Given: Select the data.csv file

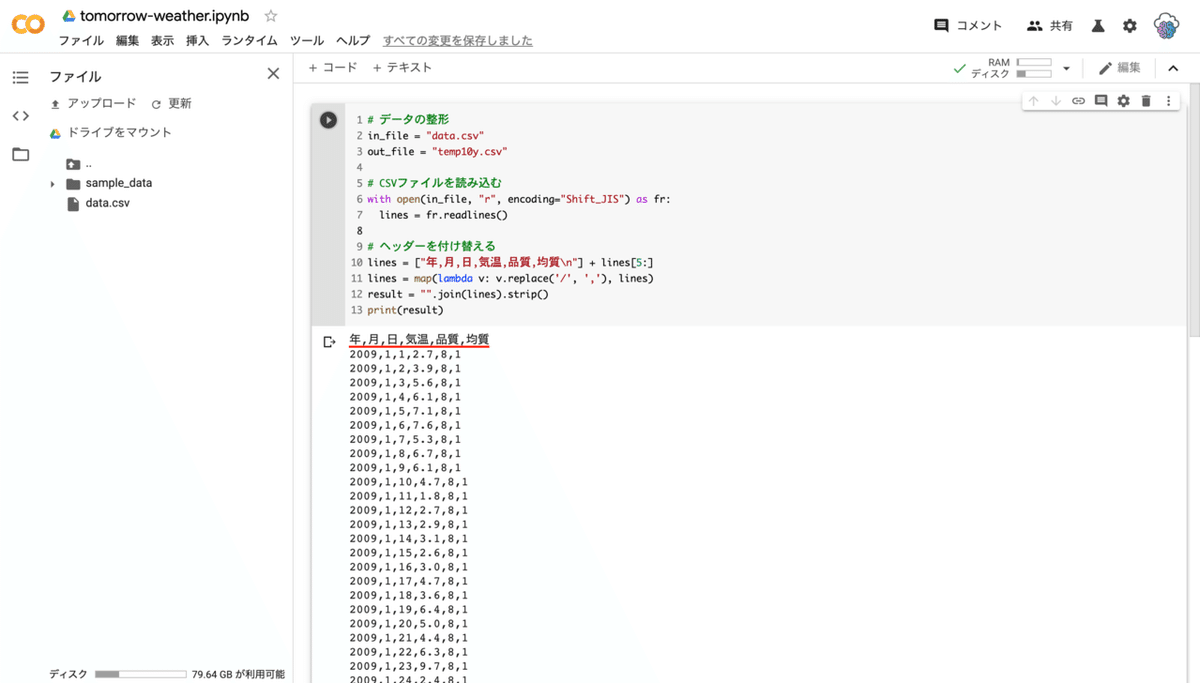Looking at the screenshot, I should (98, 203).
